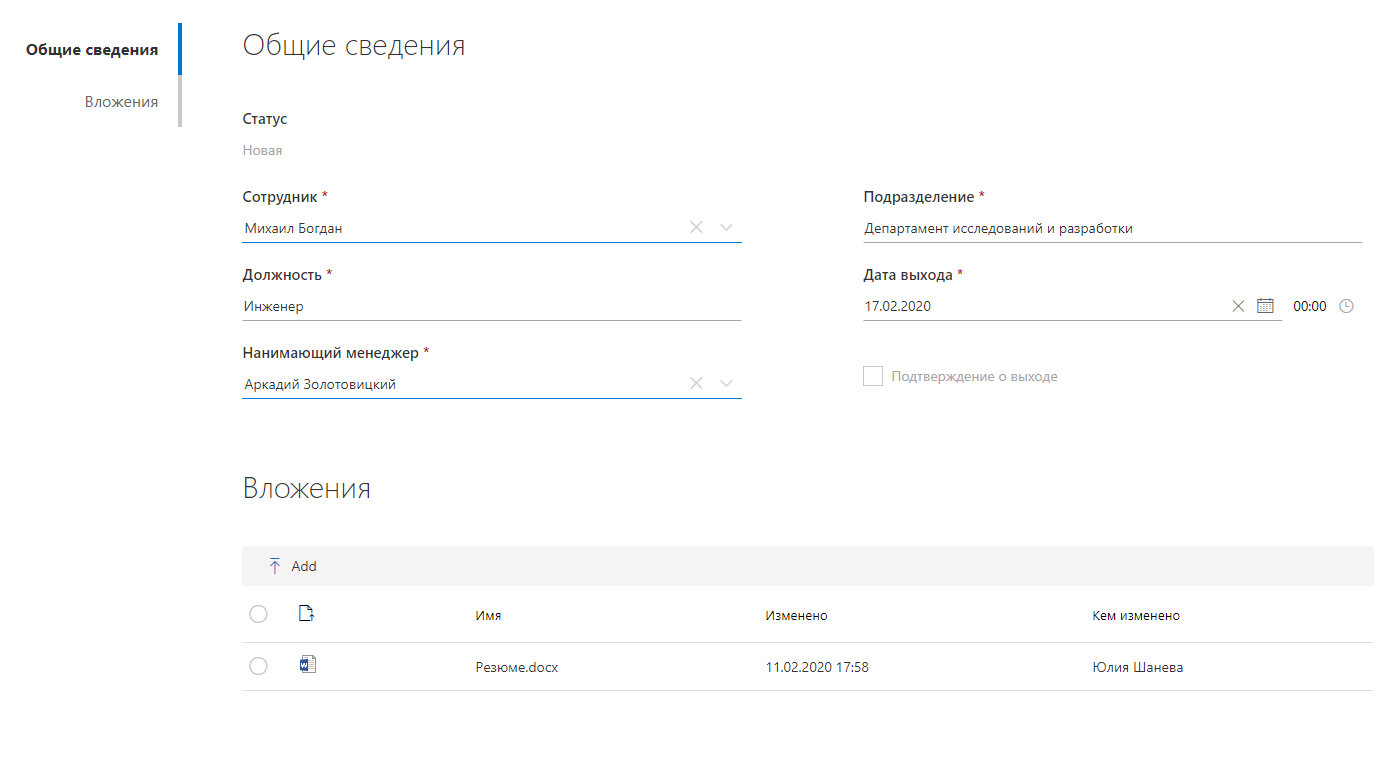1377x759 pixels.
Task: Clear the Дата выхода using the X icon
Action: click(x=1238, y=306)
